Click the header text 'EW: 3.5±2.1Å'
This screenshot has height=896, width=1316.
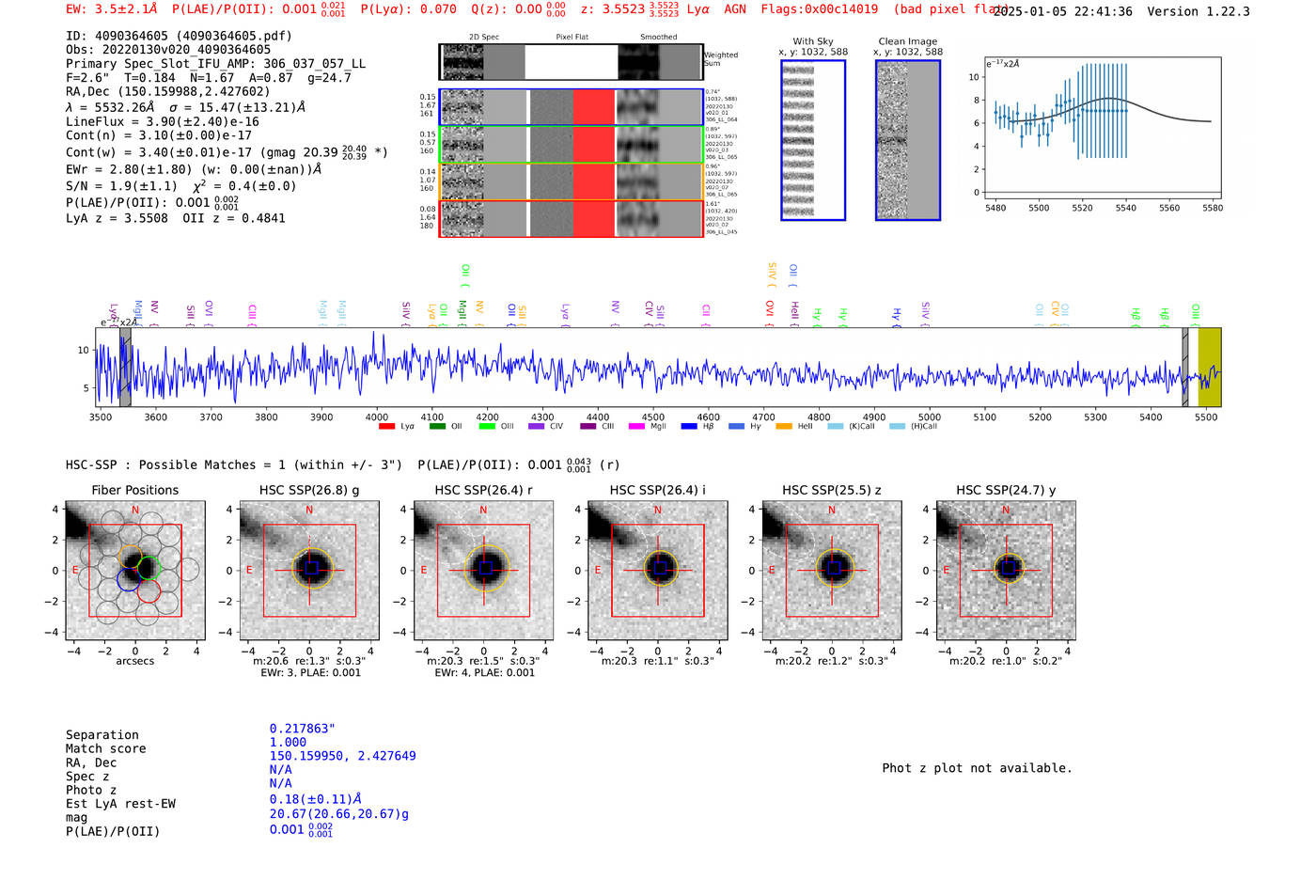click(114, 9)
